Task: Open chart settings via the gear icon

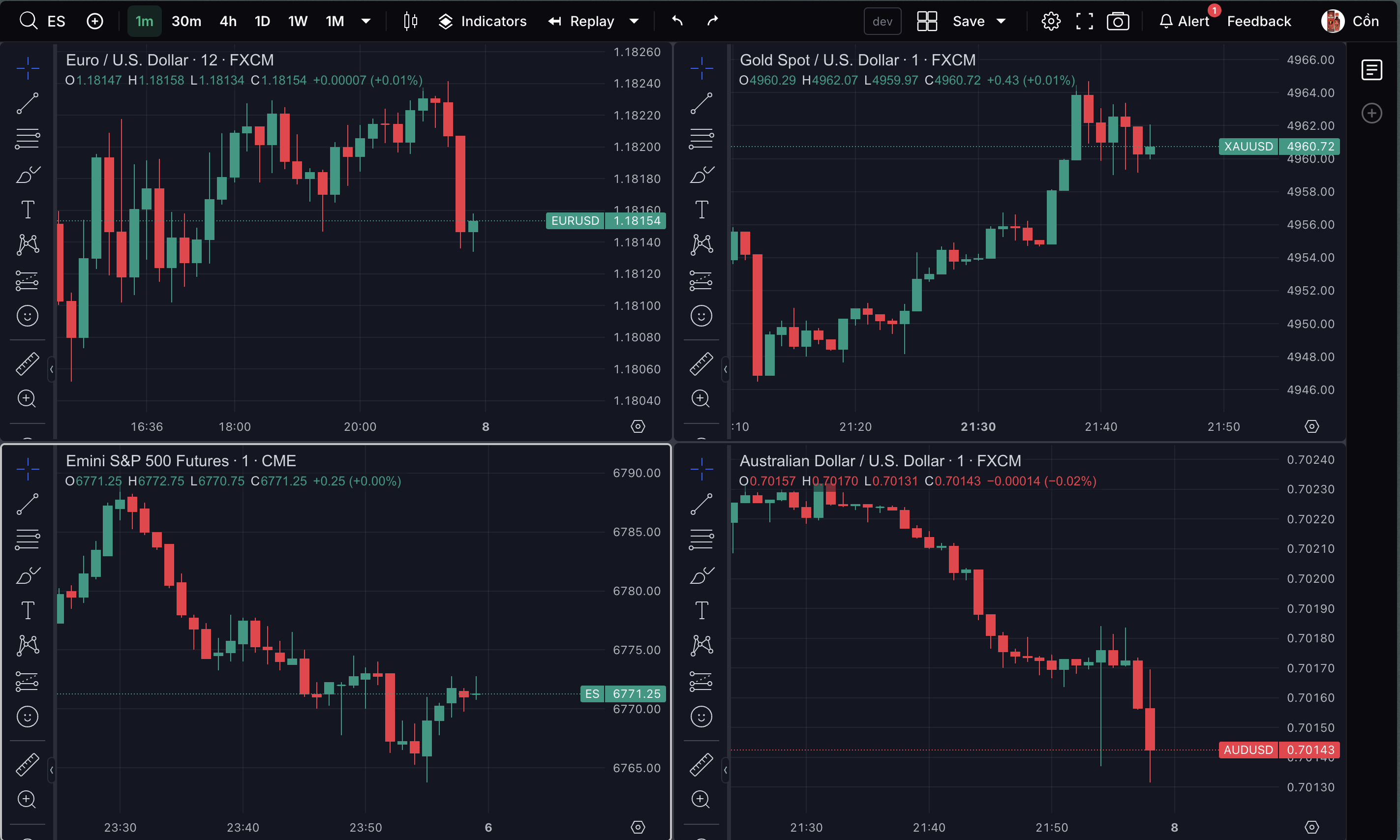Action: tap(1051, 21)
